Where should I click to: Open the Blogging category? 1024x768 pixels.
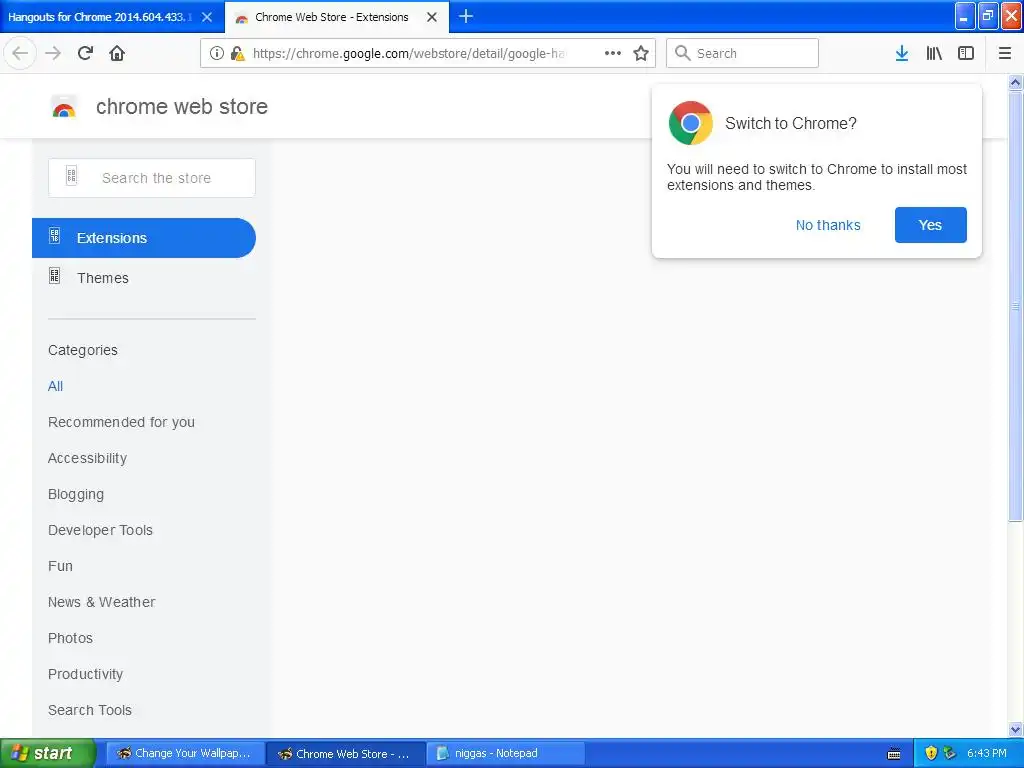pos(76,494)
